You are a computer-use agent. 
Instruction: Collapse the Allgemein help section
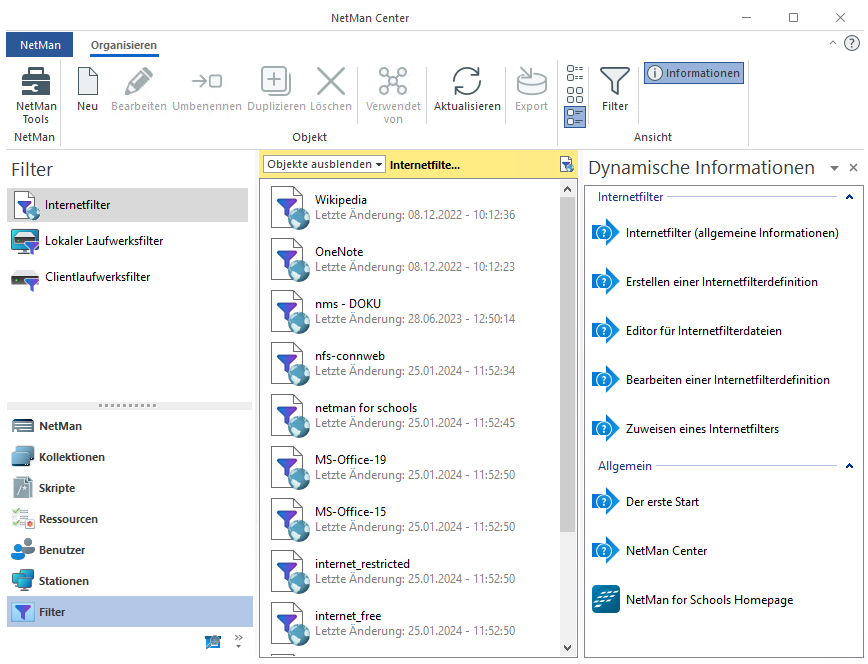849,466
